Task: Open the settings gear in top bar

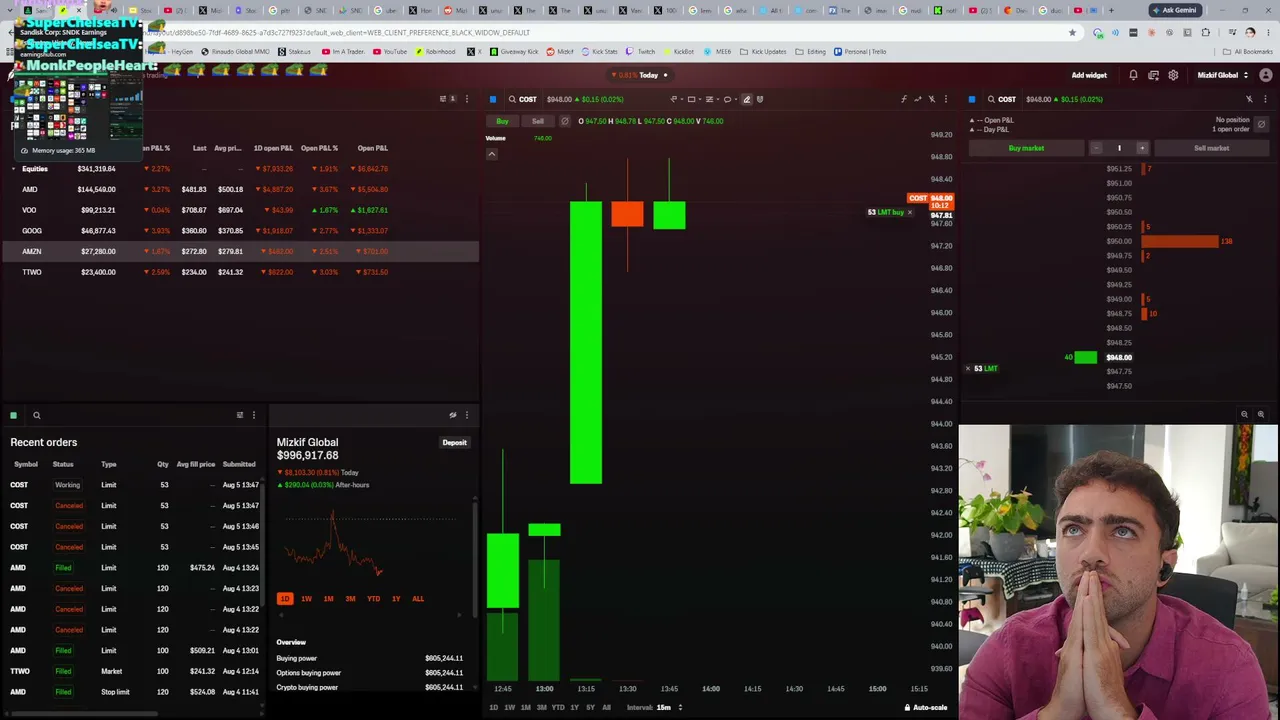Action: coord(1173,75)
